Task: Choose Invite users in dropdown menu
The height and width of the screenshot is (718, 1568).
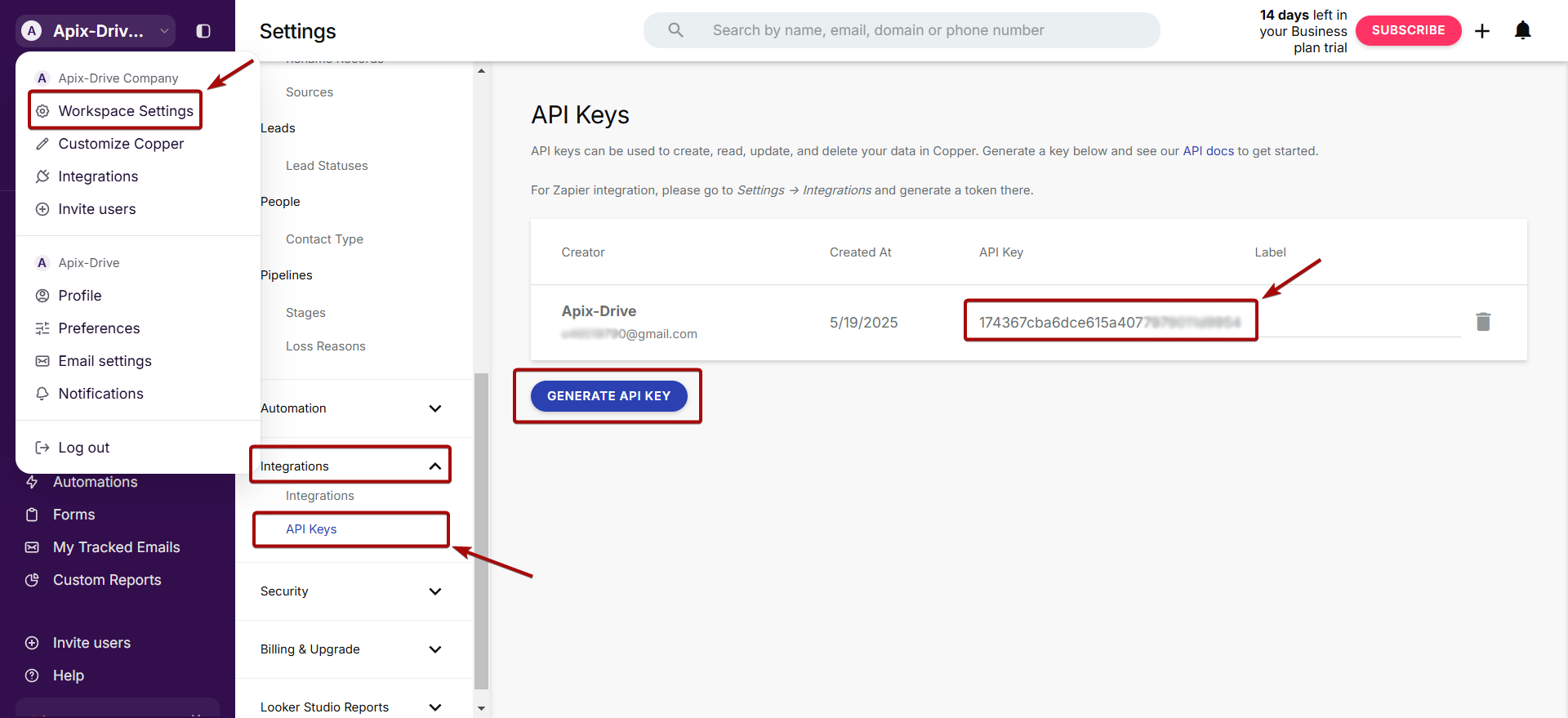Action: [x=97, y=209]
